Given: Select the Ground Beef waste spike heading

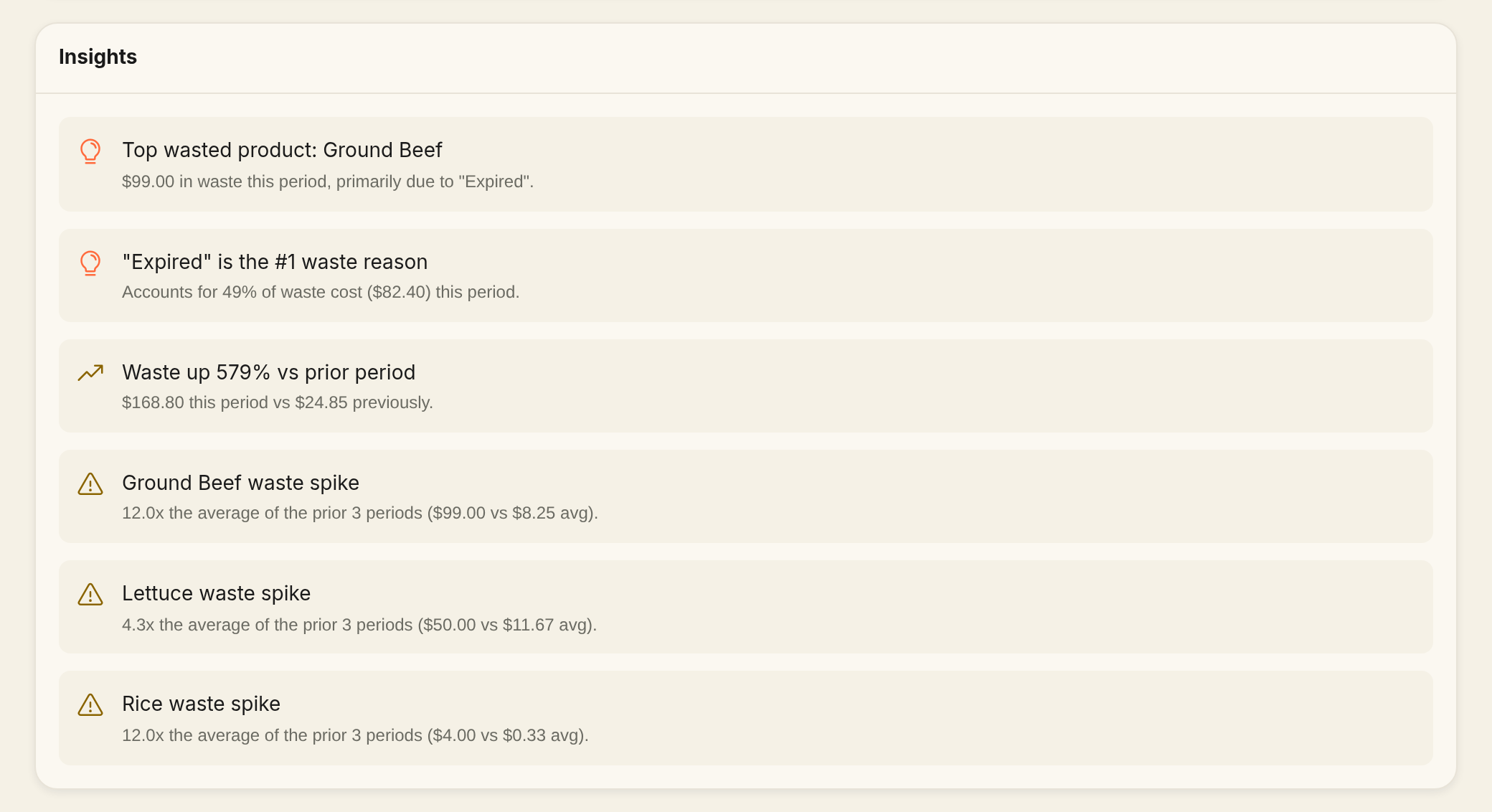Looking at the screenshot, I should [240, 483].
